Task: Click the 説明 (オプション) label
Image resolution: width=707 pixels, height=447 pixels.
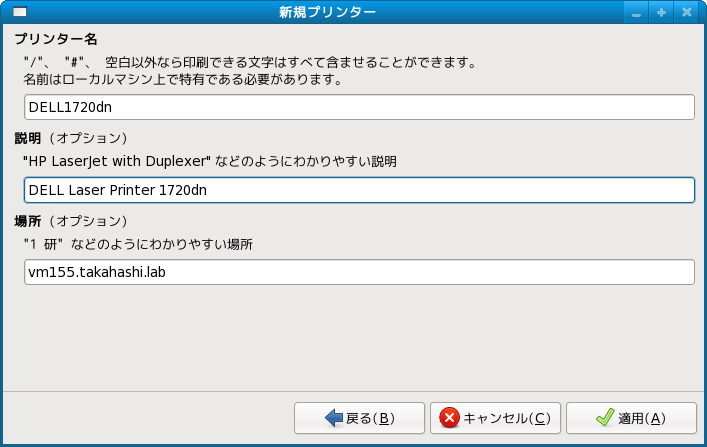Action: [70, 138]
